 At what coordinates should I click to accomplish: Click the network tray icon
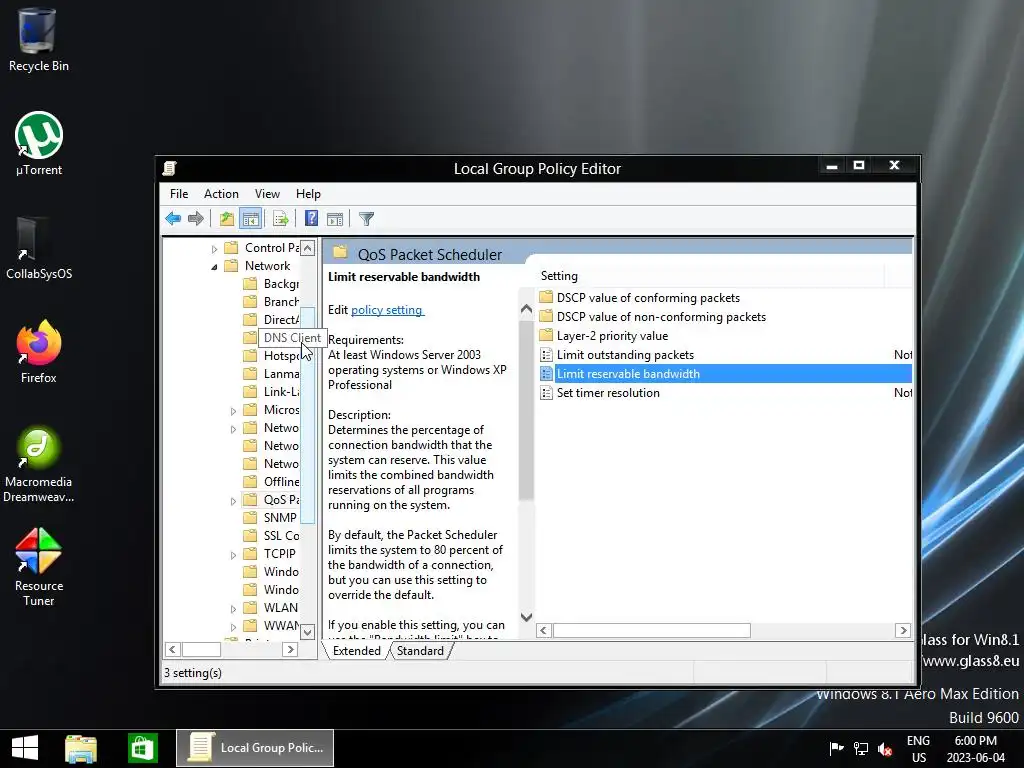(861, 748)
